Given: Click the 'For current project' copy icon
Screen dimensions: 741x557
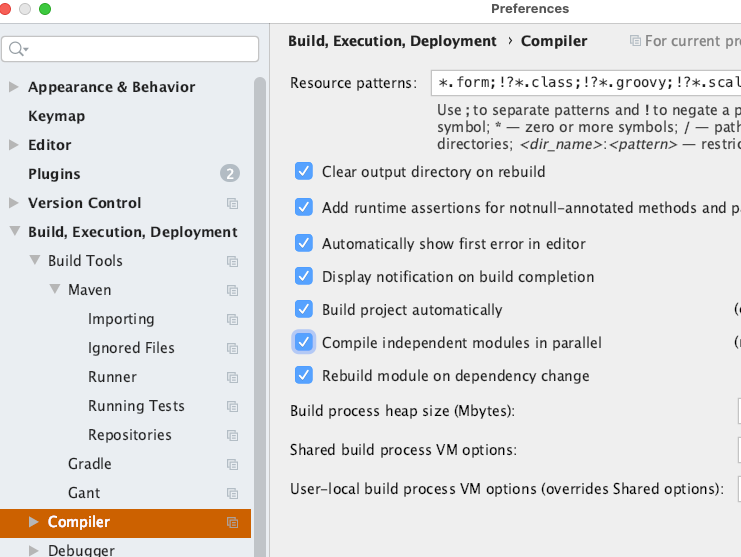Looking at the screenshot, I should coord(635,41).
